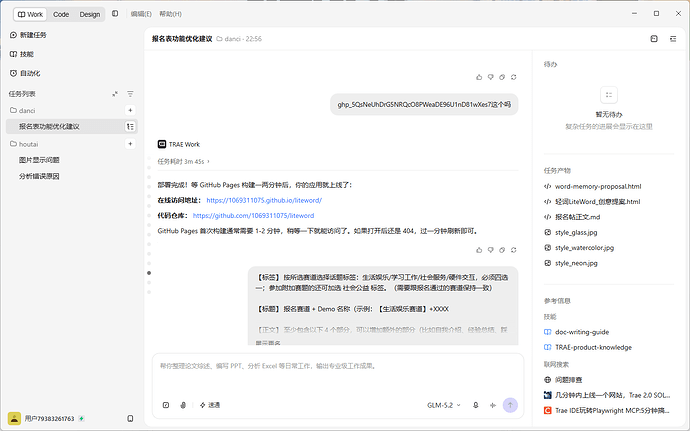690x431 pixels.
Task: Click the device icon at sidebar bottom right
Action: click(x=130, y=418)
